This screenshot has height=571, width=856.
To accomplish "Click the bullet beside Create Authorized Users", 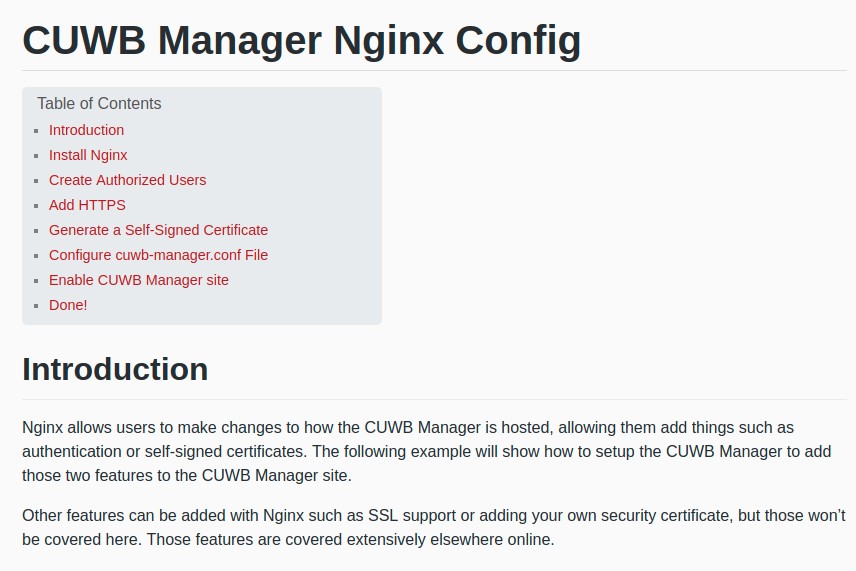I will 36,181.
